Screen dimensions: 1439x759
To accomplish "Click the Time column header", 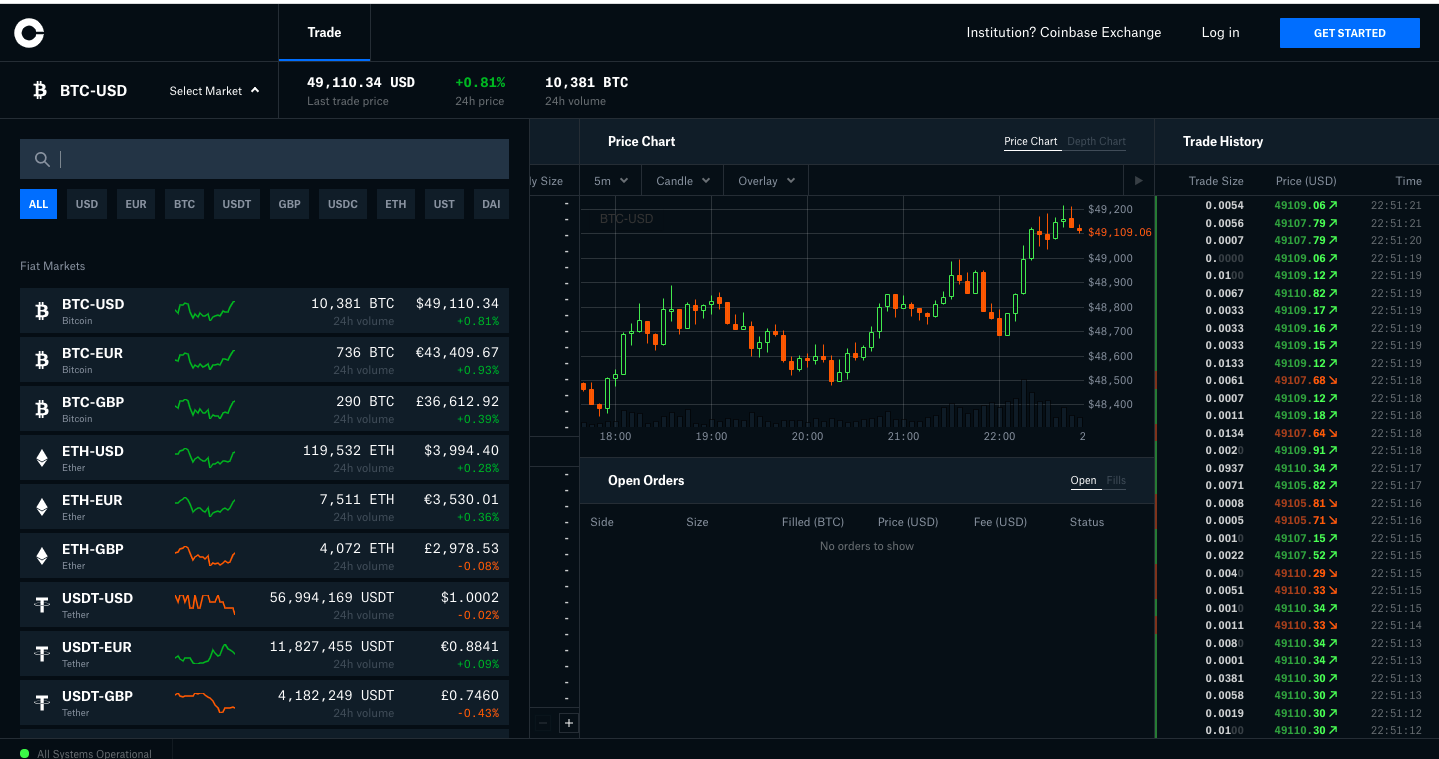I will 1408,181.
